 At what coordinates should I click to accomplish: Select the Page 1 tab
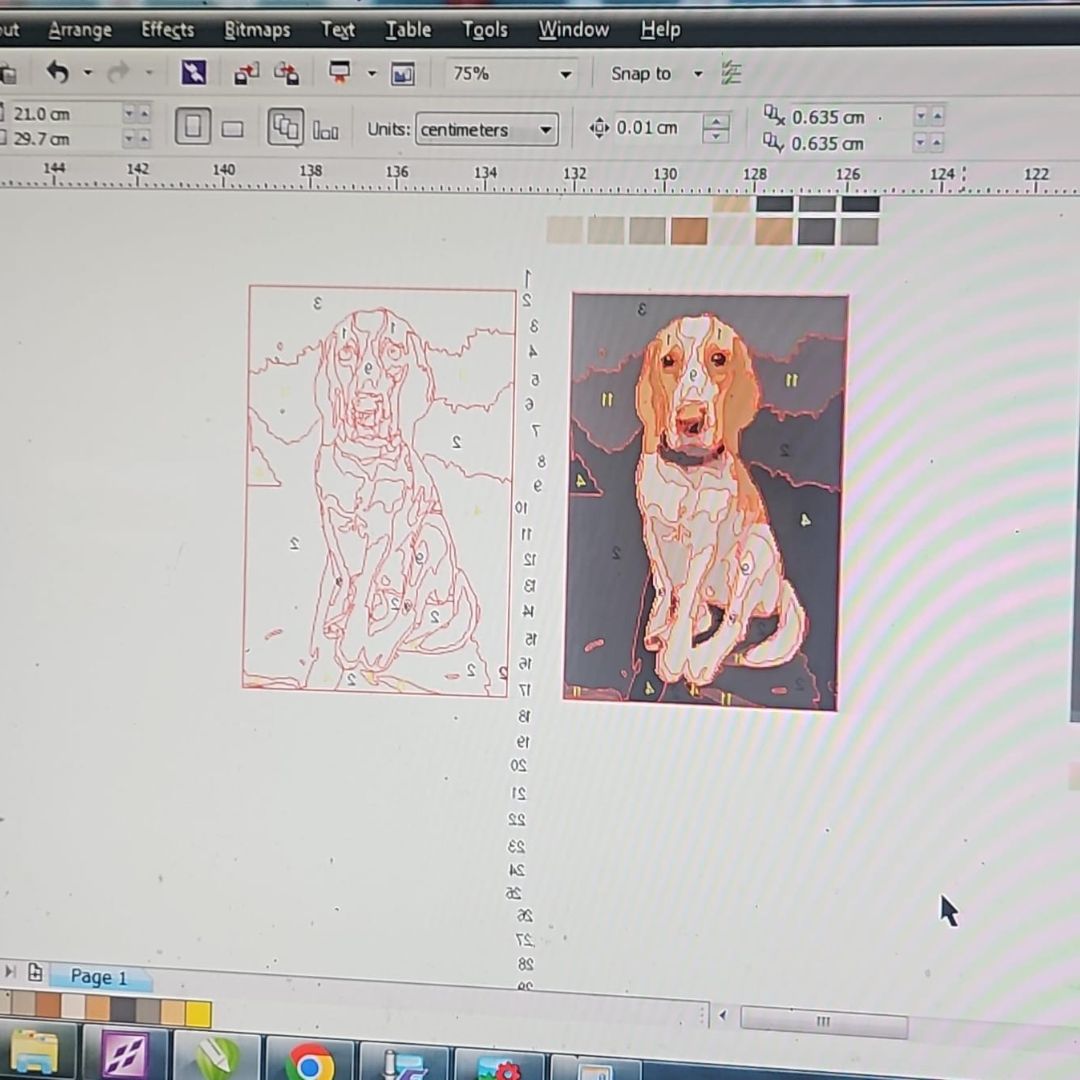pyautogui.click(x=99, y=977)
